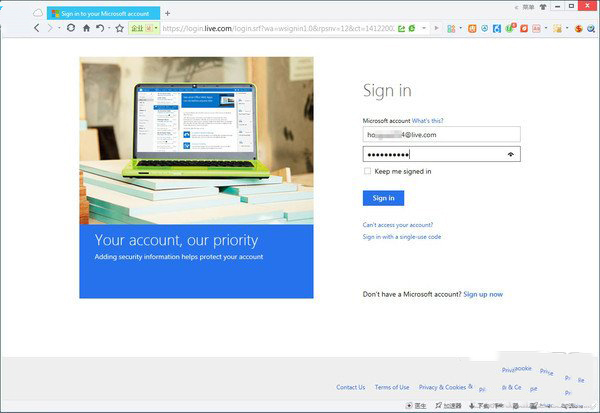Click the green browser-mode icon in address bar
600x413 pixels.
pos(412,28)
